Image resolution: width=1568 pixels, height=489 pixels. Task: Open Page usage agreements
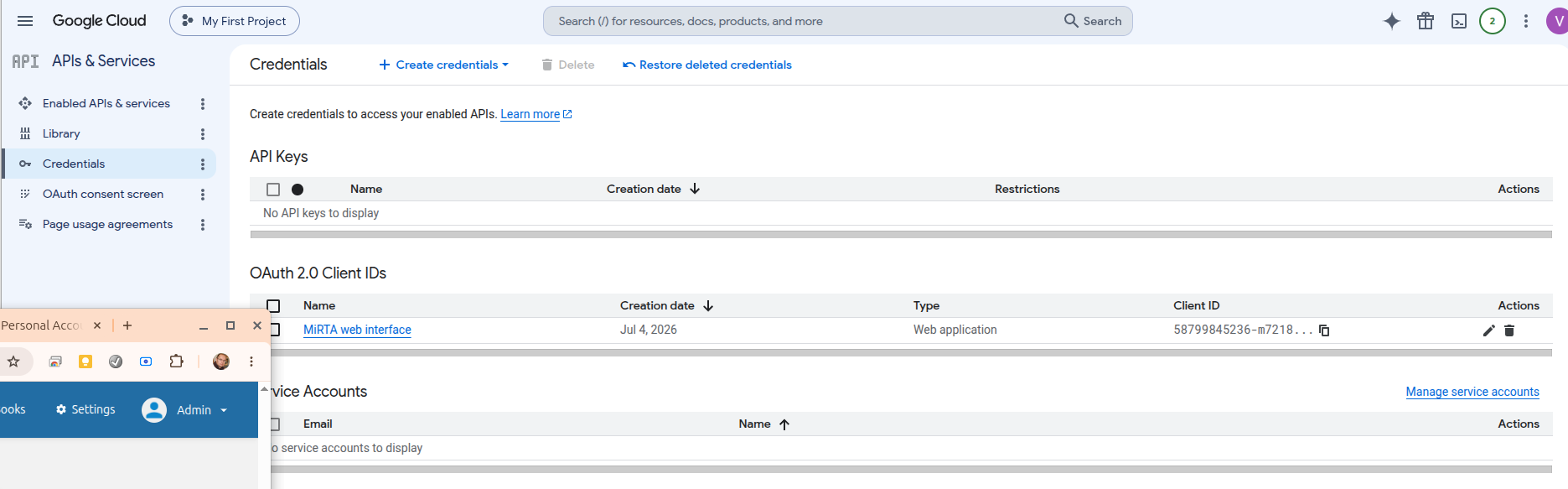point(107,224)
